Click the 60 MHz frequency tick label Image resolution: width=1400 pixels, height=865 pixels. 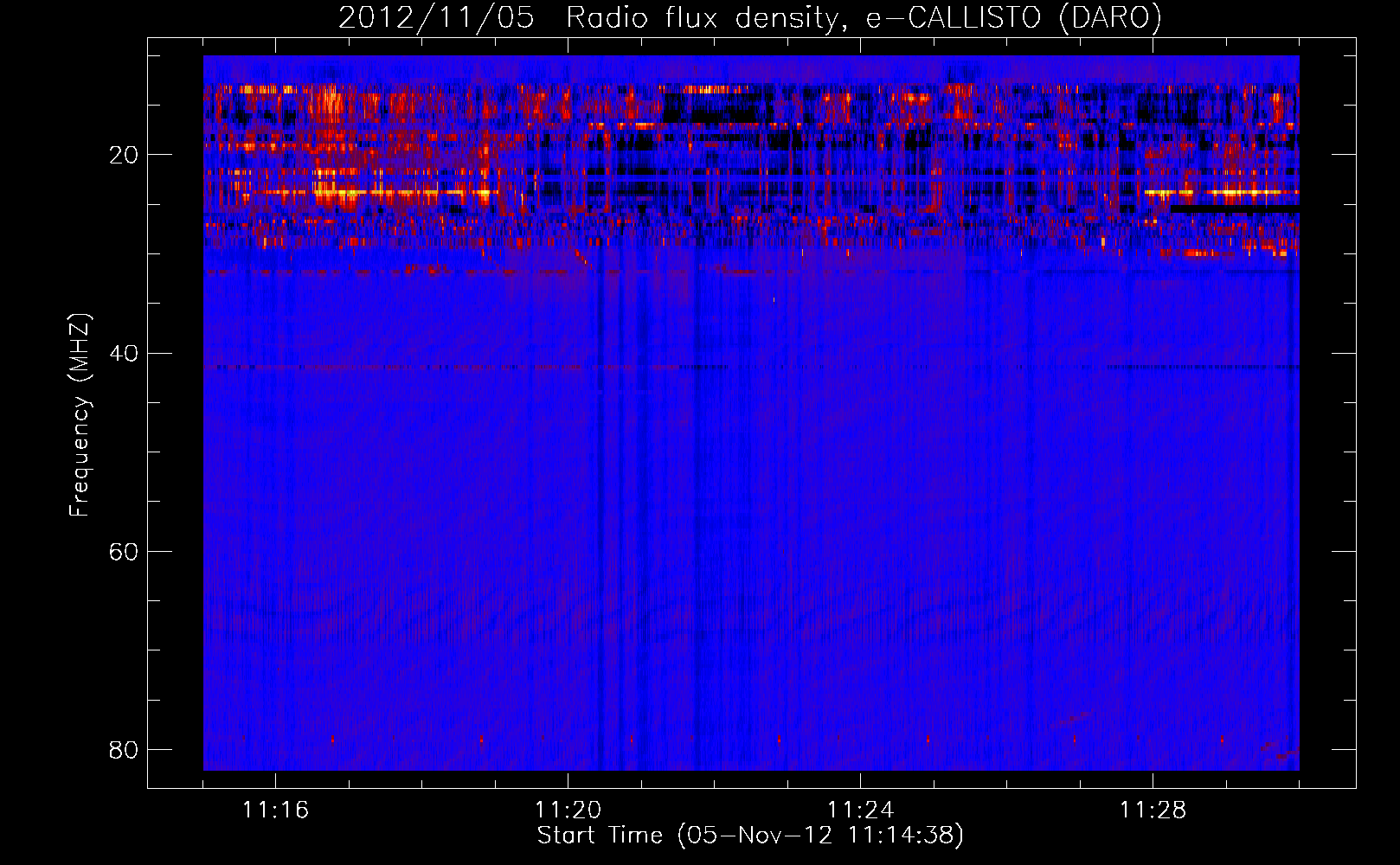(124, 551)
